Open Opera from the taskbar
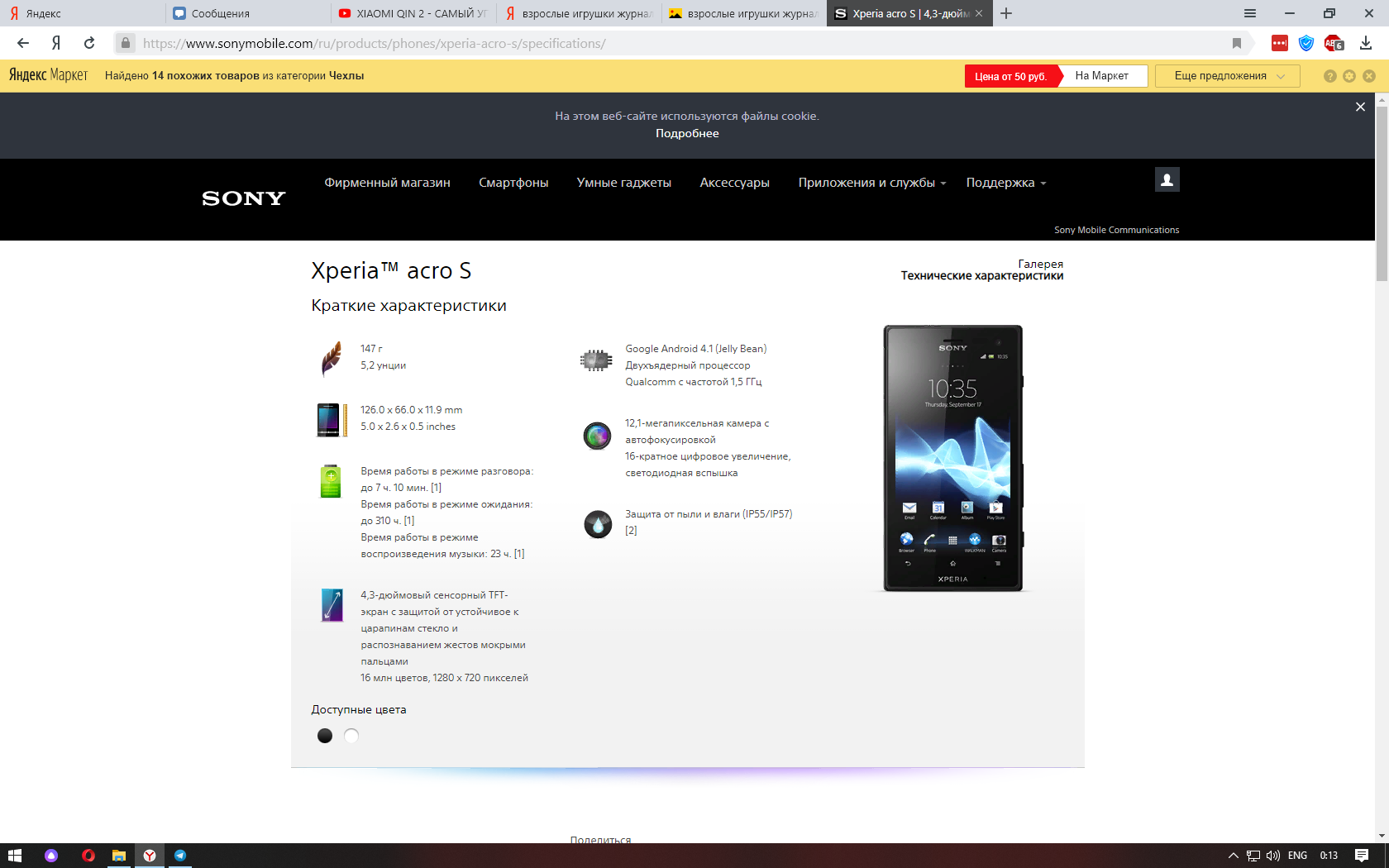 point(88,856)
